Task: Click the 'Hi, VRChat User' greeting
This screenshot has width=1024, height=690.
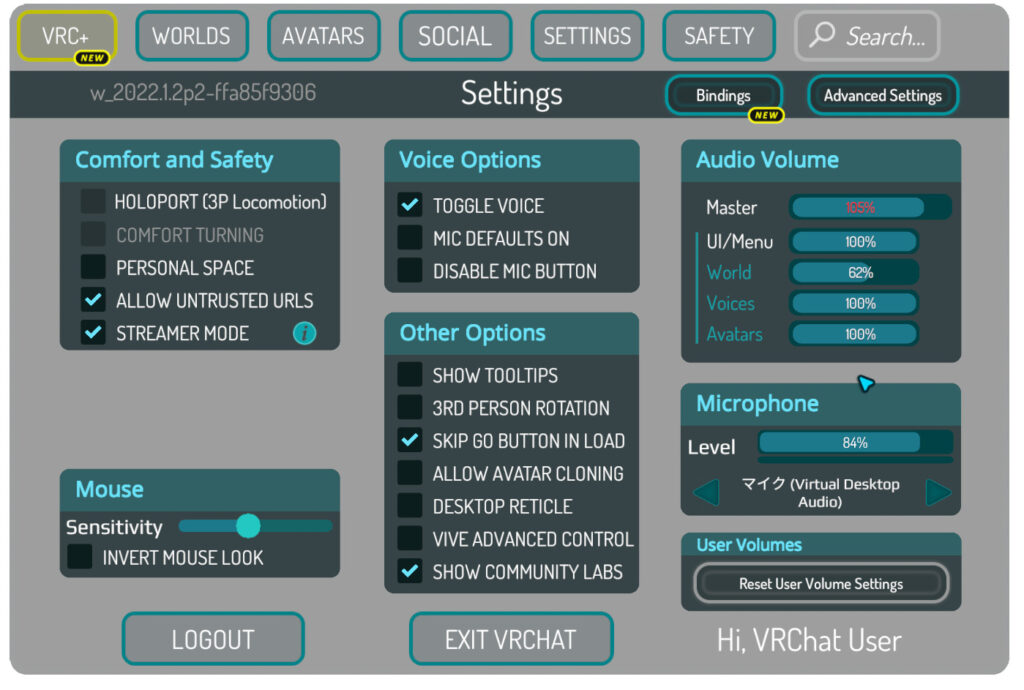Action: click(809, 640)
